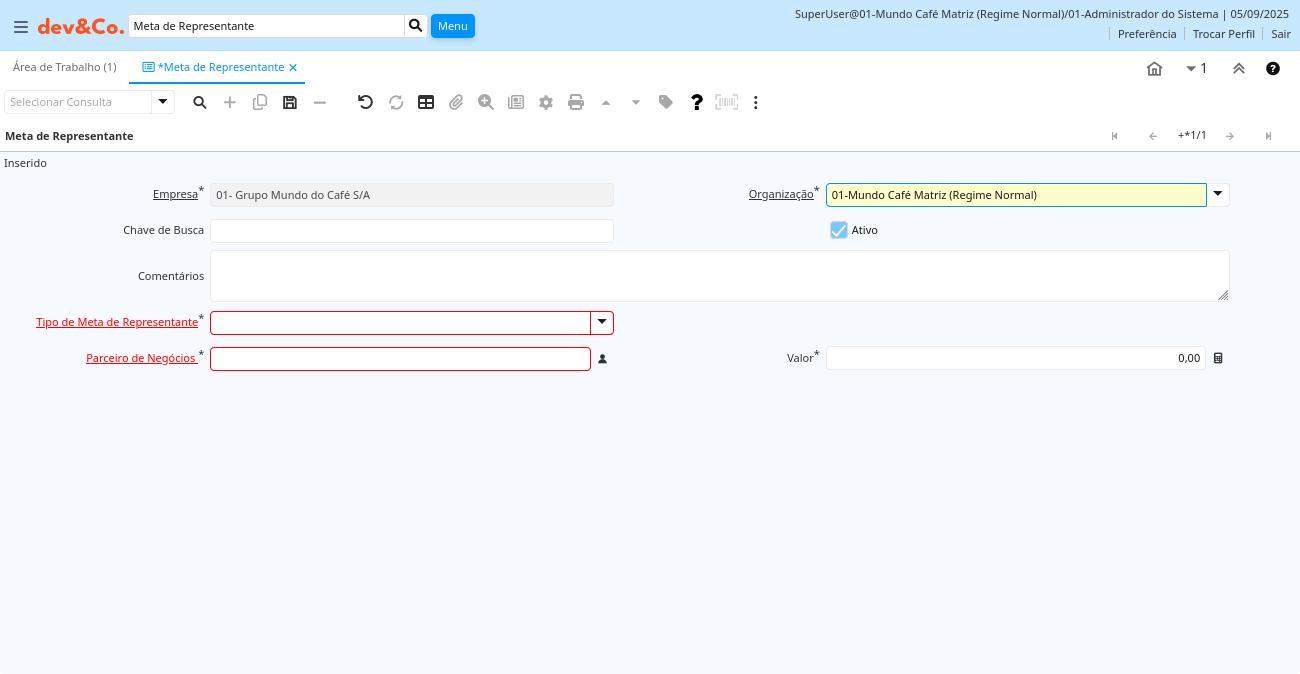Click the hamburger menu icon beside logo
The width and height of the screenshot is (1300, 674).
coord(20,26)
